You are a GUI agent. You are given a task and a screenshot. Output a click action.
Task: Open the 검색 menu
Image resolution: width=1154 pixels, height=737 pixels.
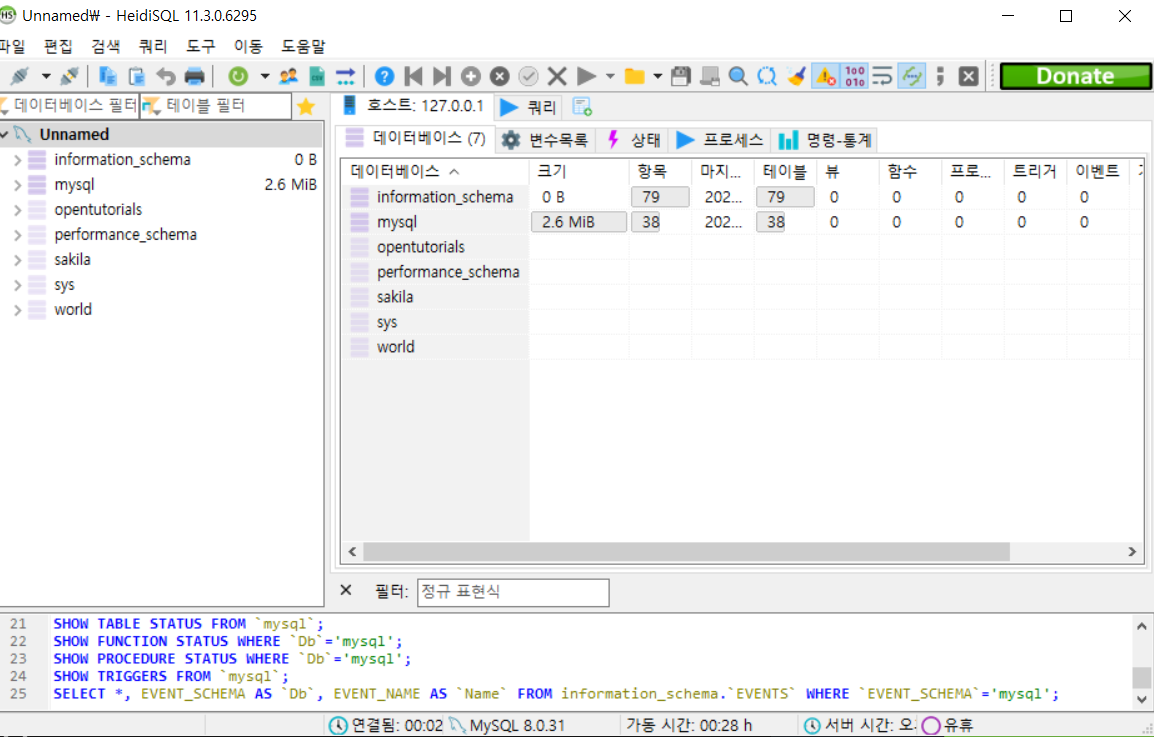point(105,46)
